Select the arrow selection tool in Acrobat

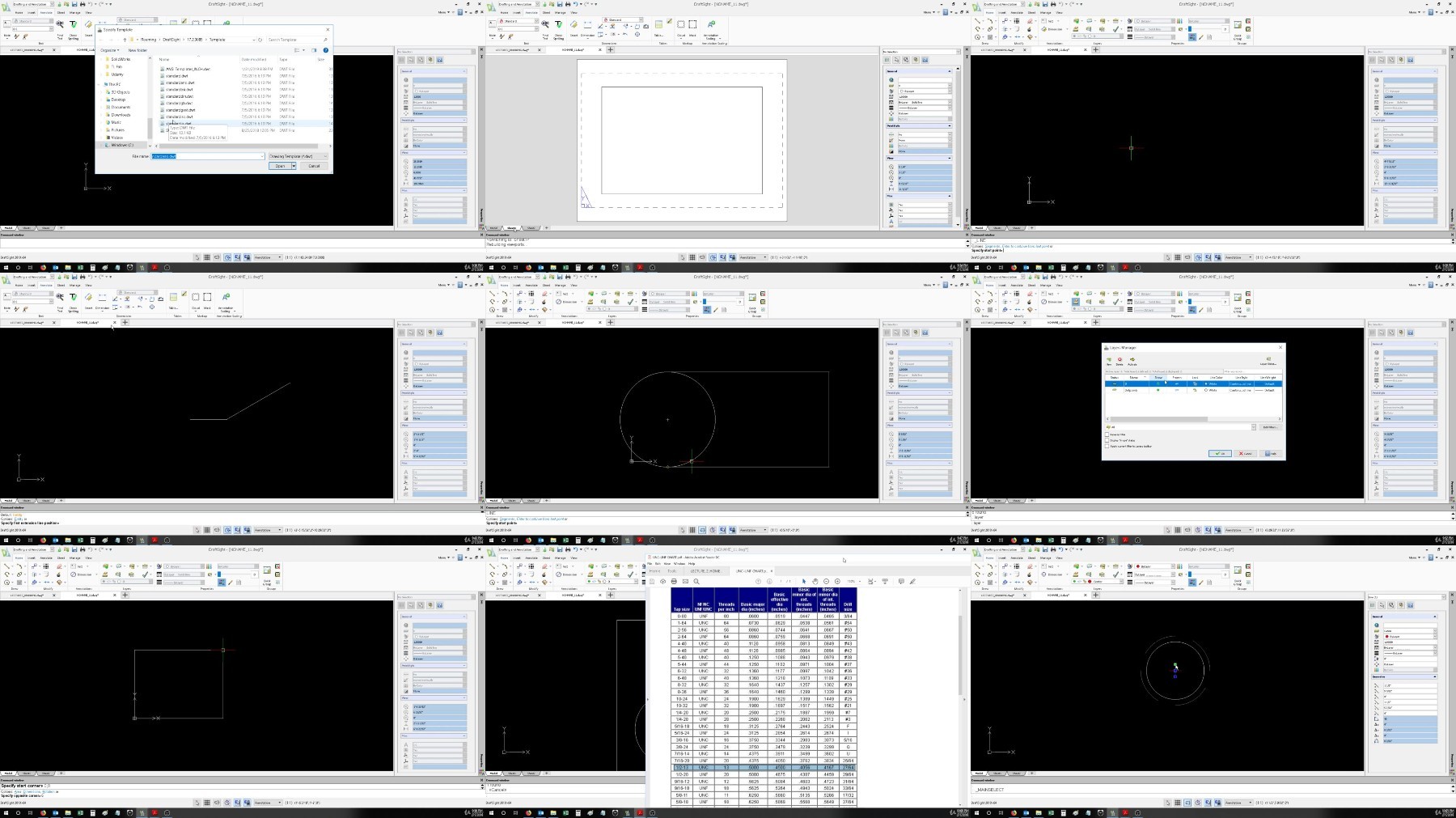coord(804,581)
